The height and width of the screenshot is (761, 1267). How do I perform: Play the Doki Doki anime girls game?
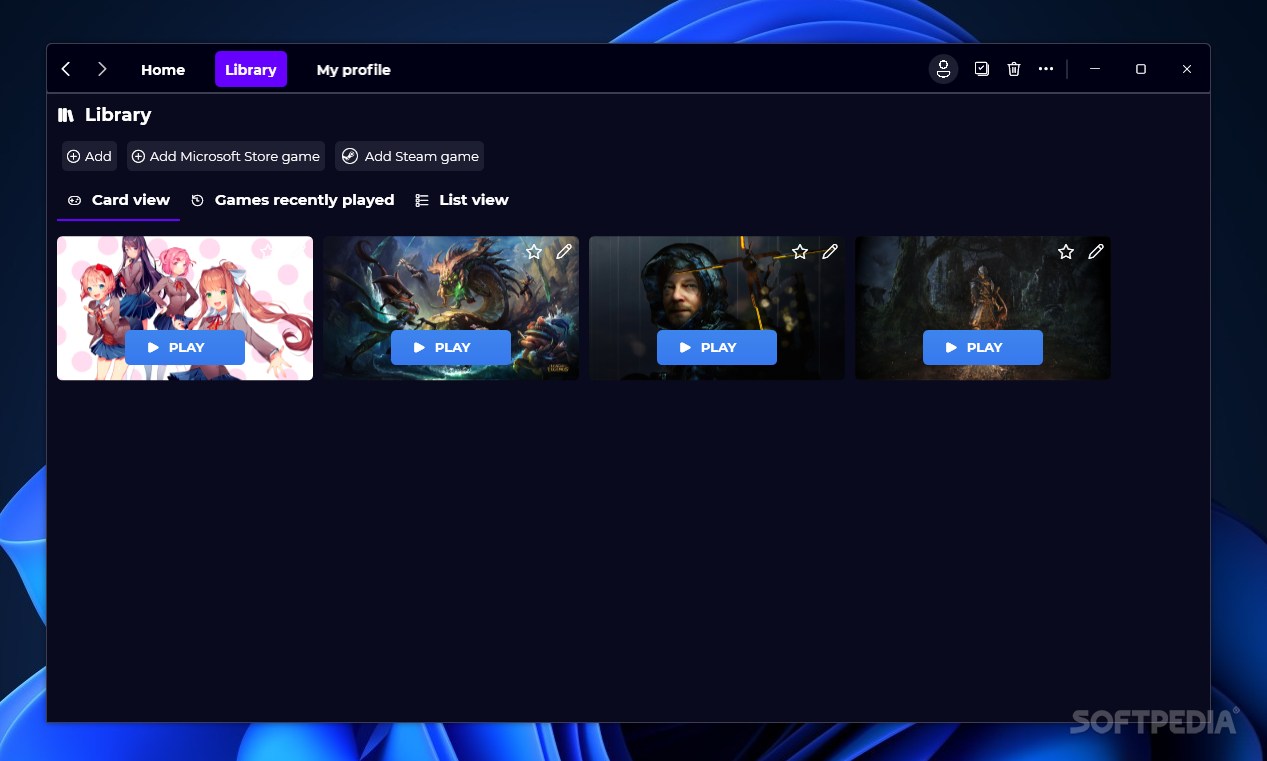(185, 347)
